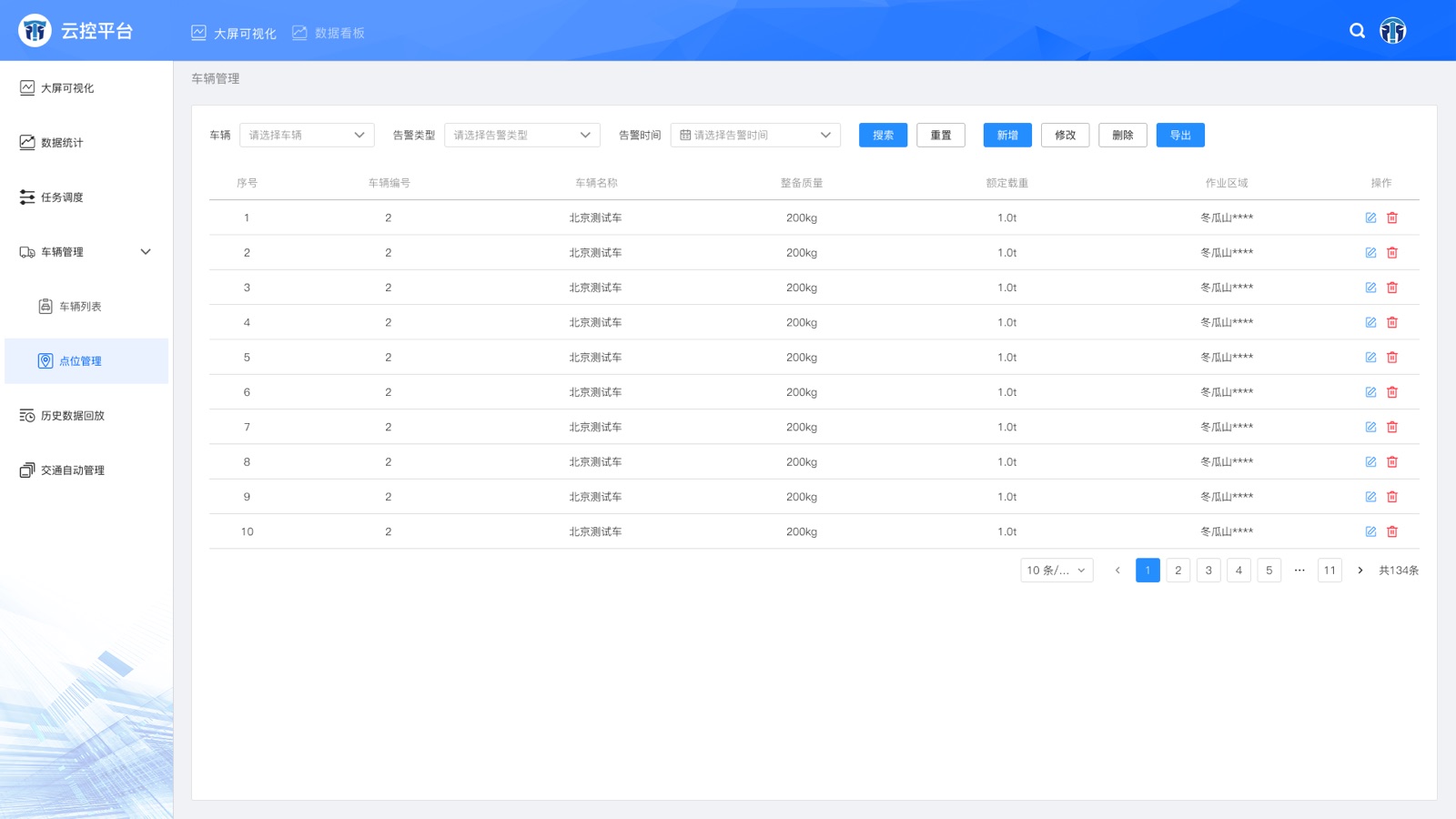Viewport: 1456px width, 819px height.
Task: Open 大屏可视化 in the sidebar
Action: 86,88
